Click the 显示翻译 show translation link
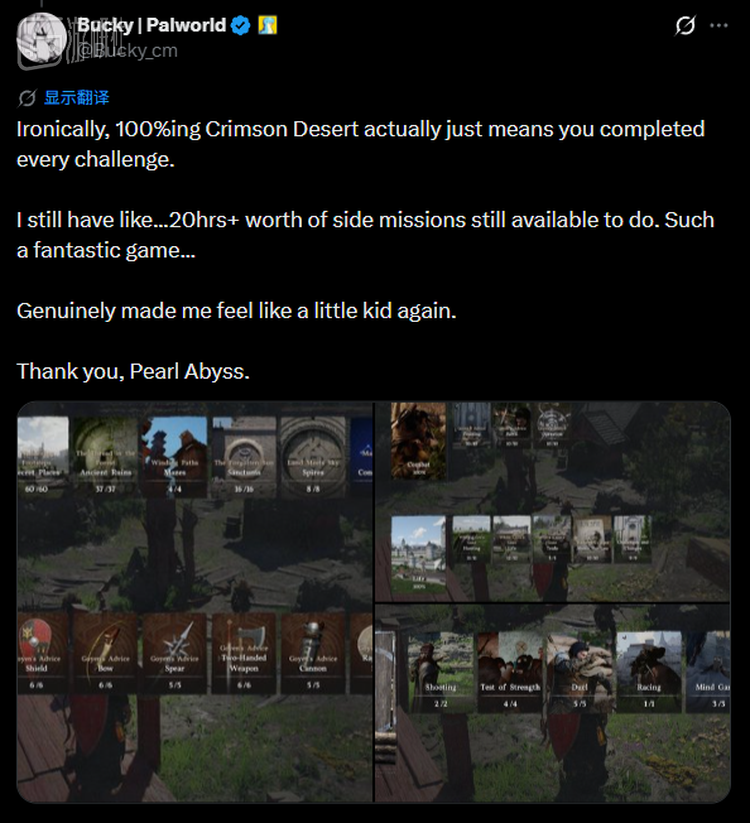This screenshot has width=750, height=823. click(x=77, y=98)
